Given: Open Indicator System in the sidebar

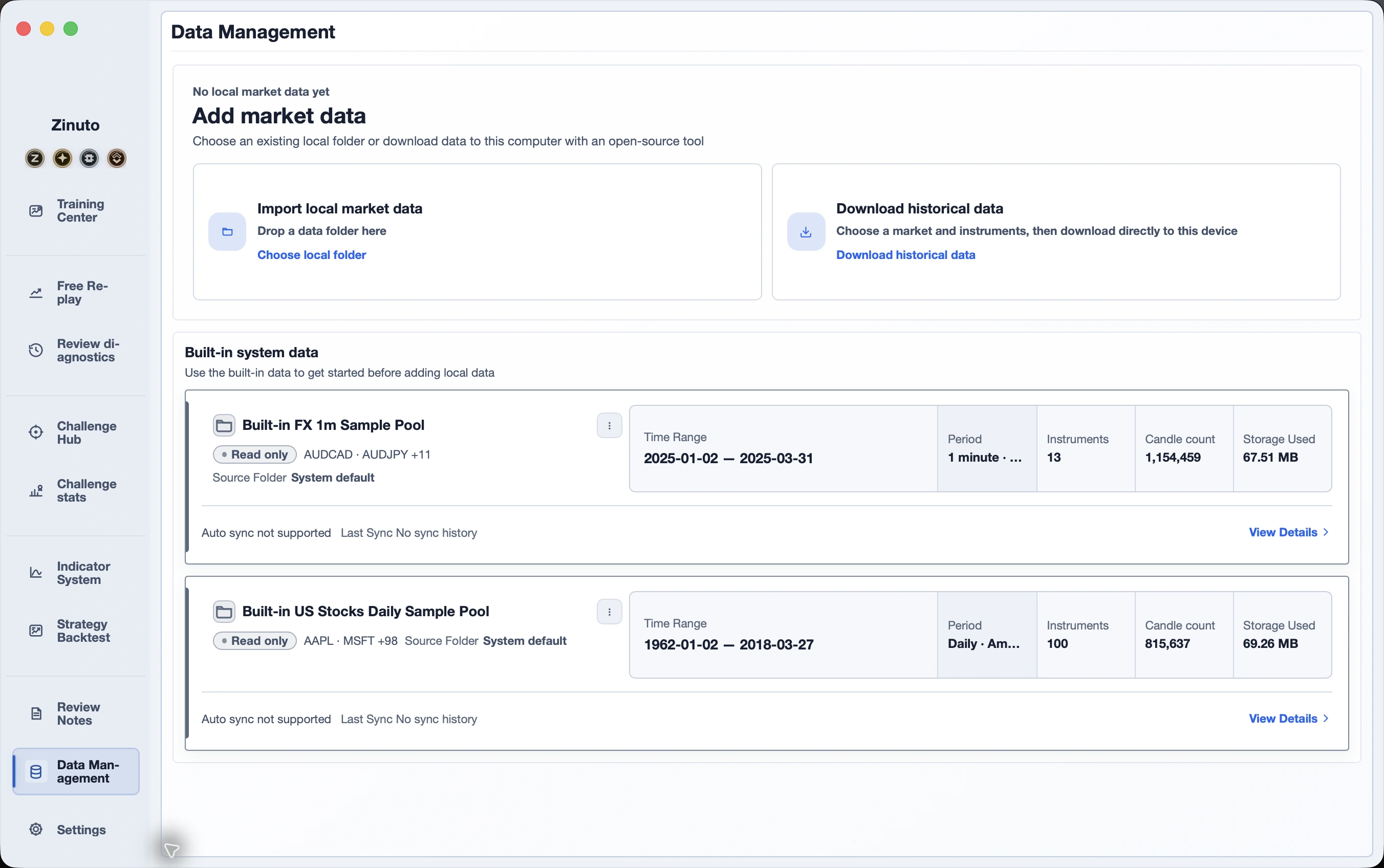Looking at the screenshot, I should pyautogui.click(x=76, y=573).
